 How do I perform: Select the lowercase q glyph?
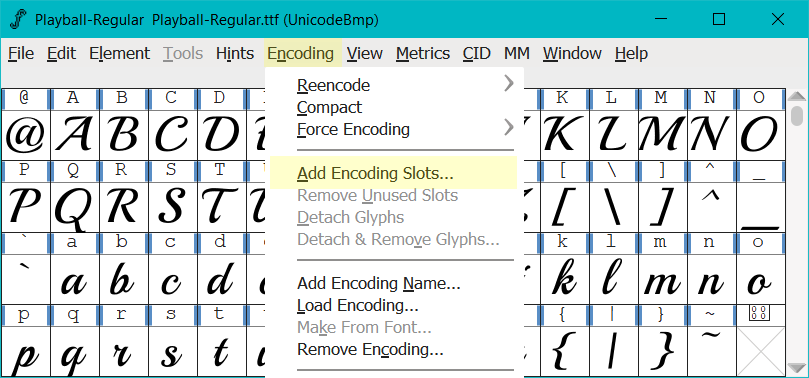pyautogui.click(x=75, y=351)
